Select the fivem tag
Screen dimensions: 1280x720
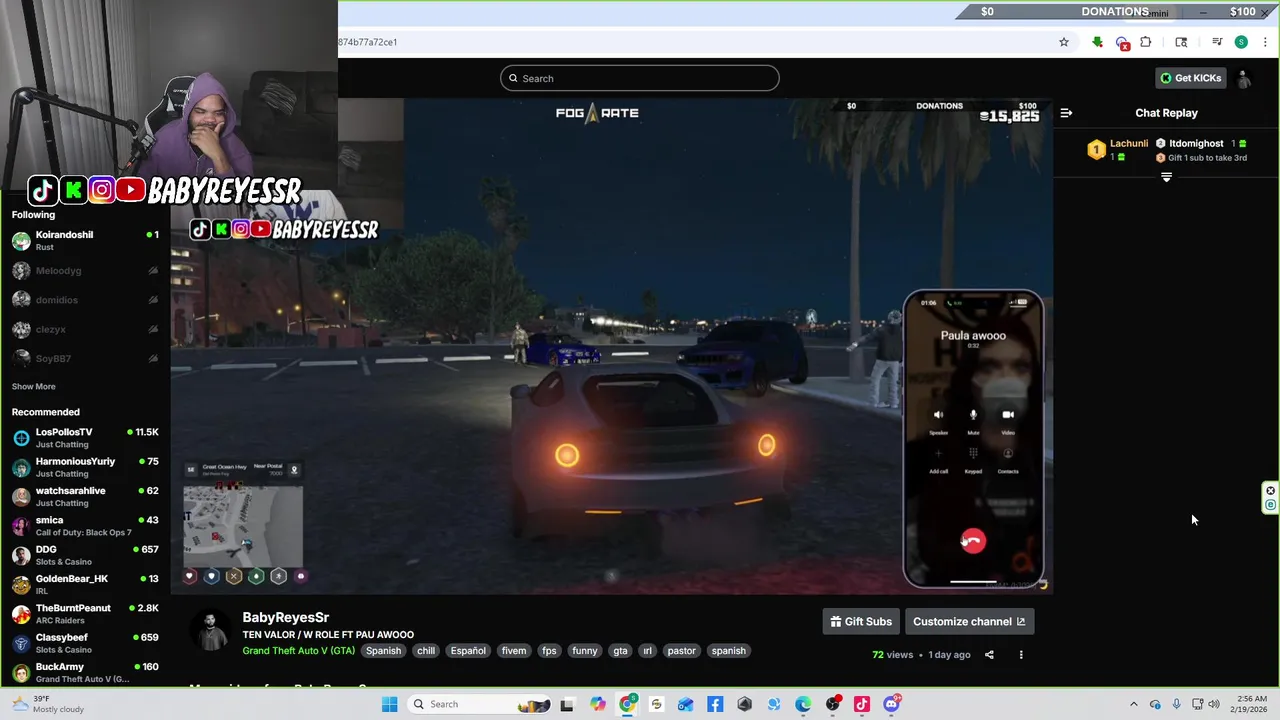[514, 651]
